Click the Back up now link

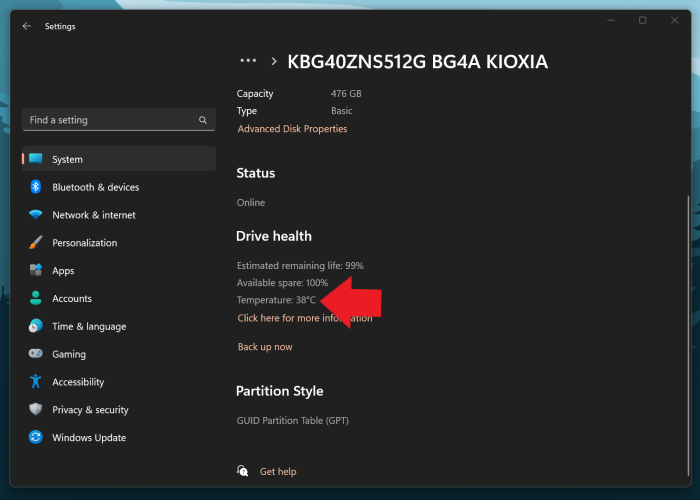(x=265, y=347)
